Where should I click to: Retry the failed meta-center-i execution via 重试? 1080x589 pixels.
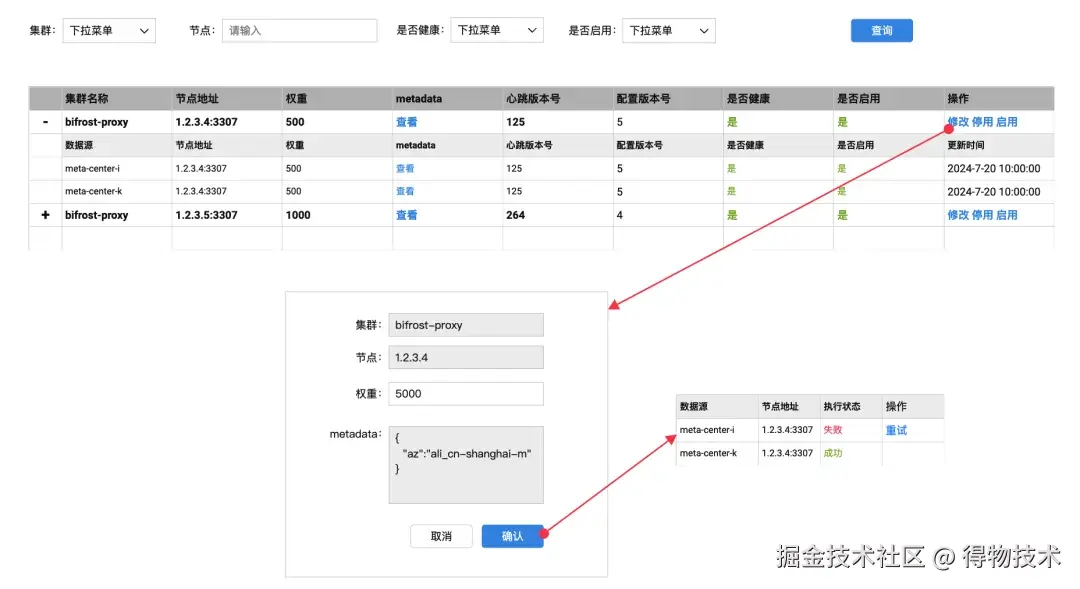[897, 430]
